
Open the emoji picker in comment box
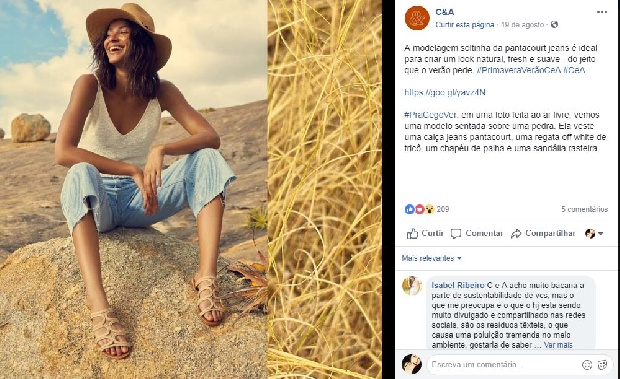tap(587, 365)
